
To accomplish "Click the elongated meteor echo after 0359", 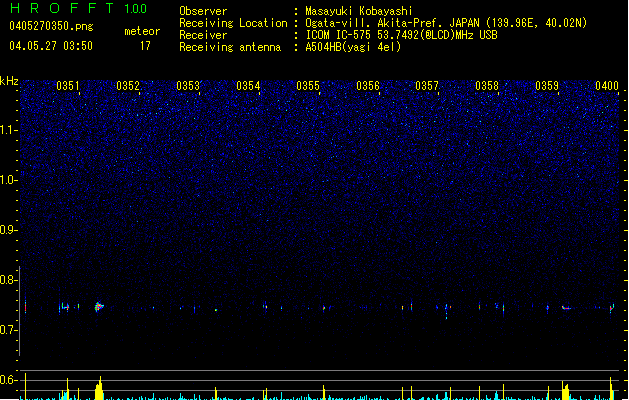I will [x=566, y=308].
